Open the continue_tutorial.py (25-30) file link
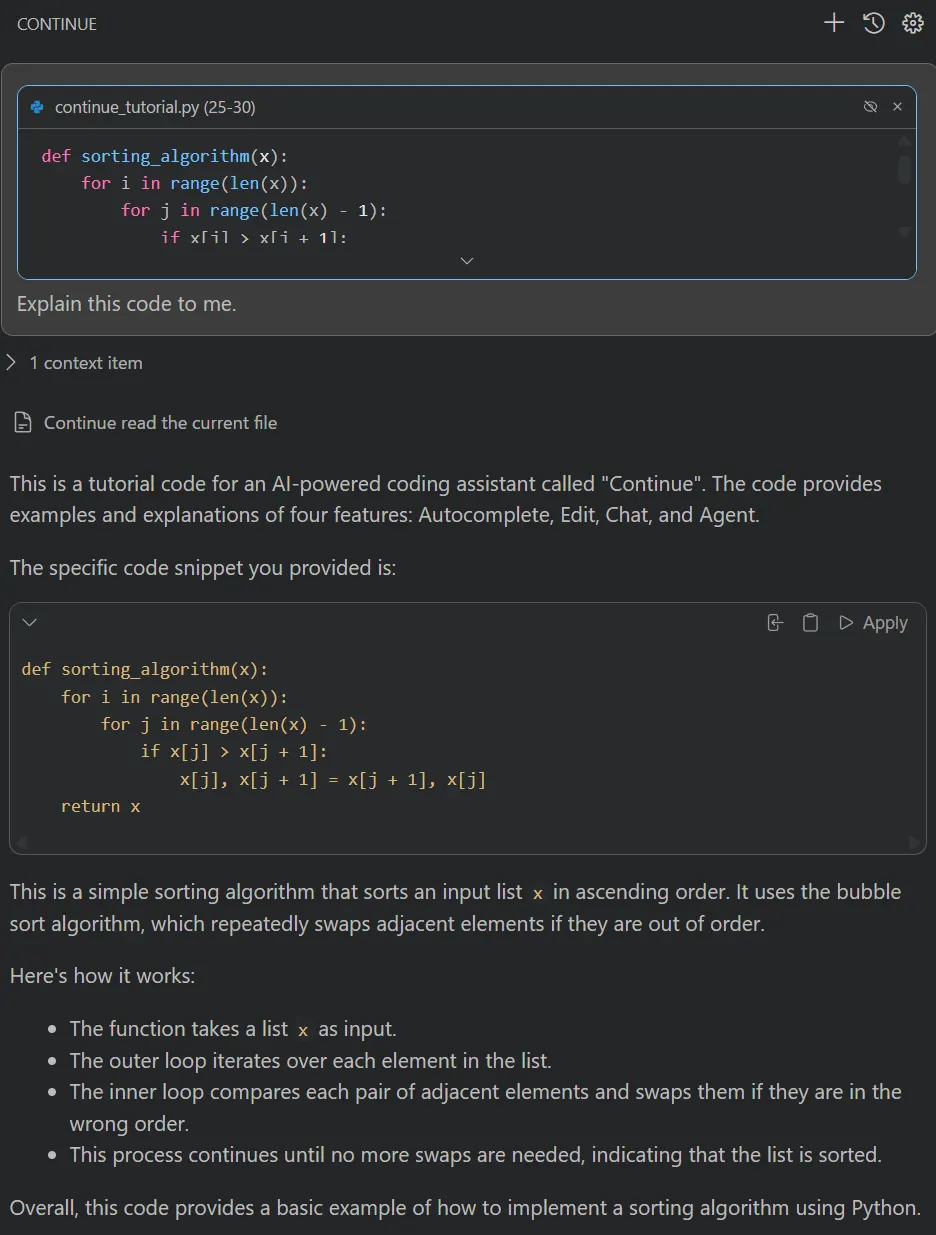 (x=155, y=107)
